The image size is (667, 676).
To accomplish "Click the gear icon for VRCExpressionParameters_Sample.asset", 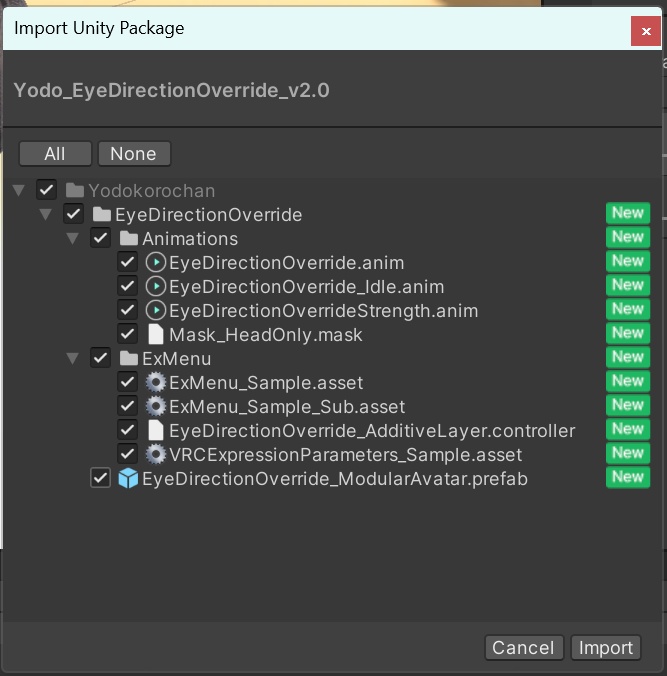I will pos(156,454).
